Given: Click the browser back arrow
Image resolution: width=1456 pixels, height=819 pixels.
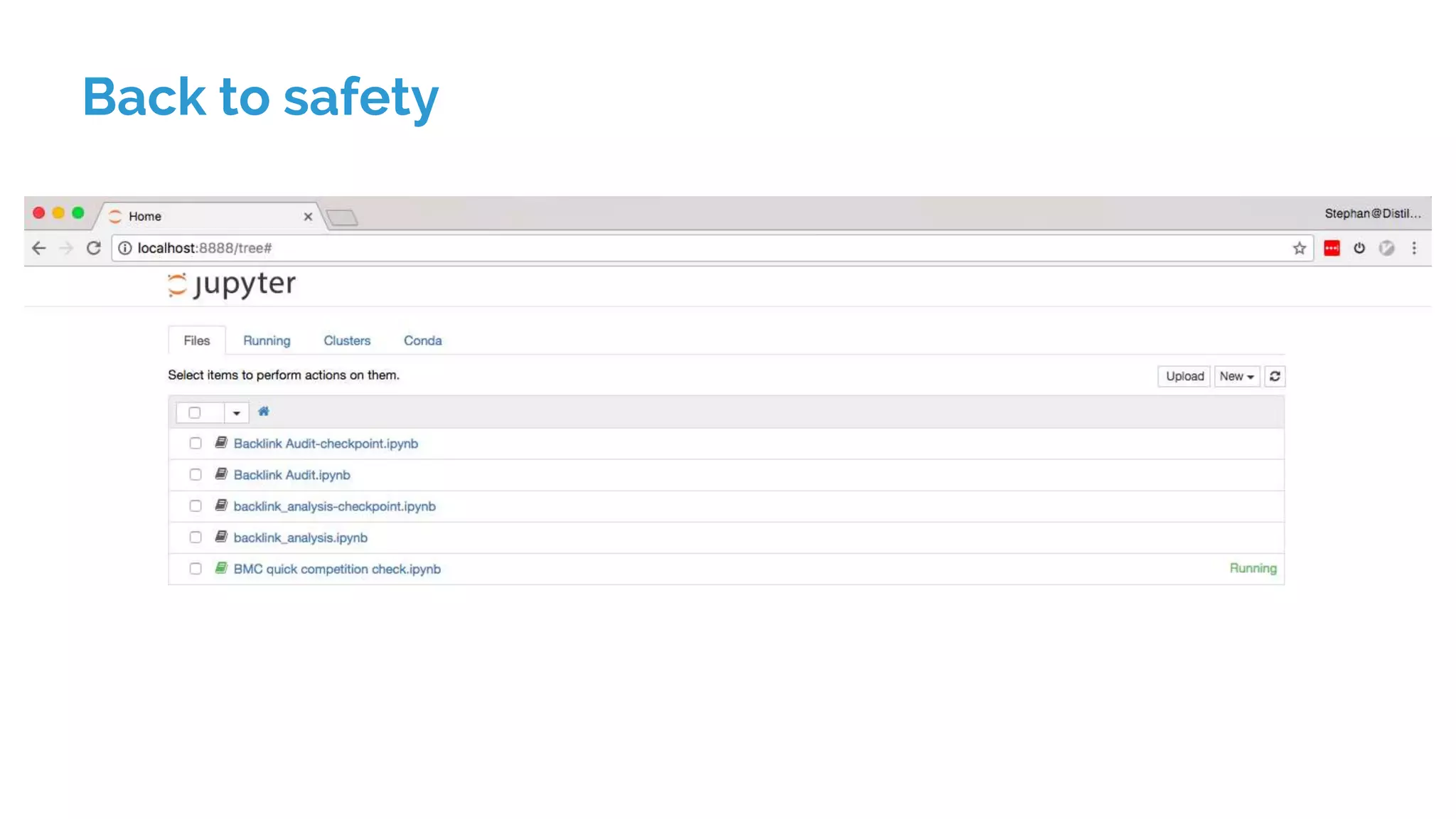Looking at the screenshot, I should pos(39,248).
